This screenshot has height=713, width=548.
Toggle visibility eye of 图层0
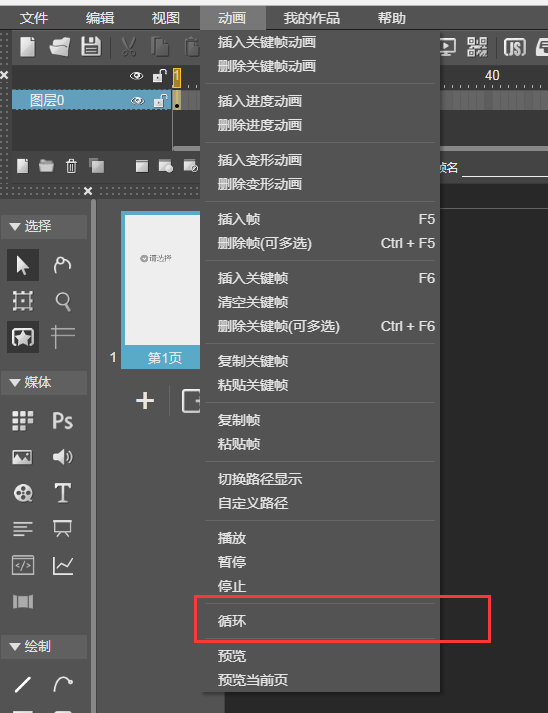coord(137,100)
